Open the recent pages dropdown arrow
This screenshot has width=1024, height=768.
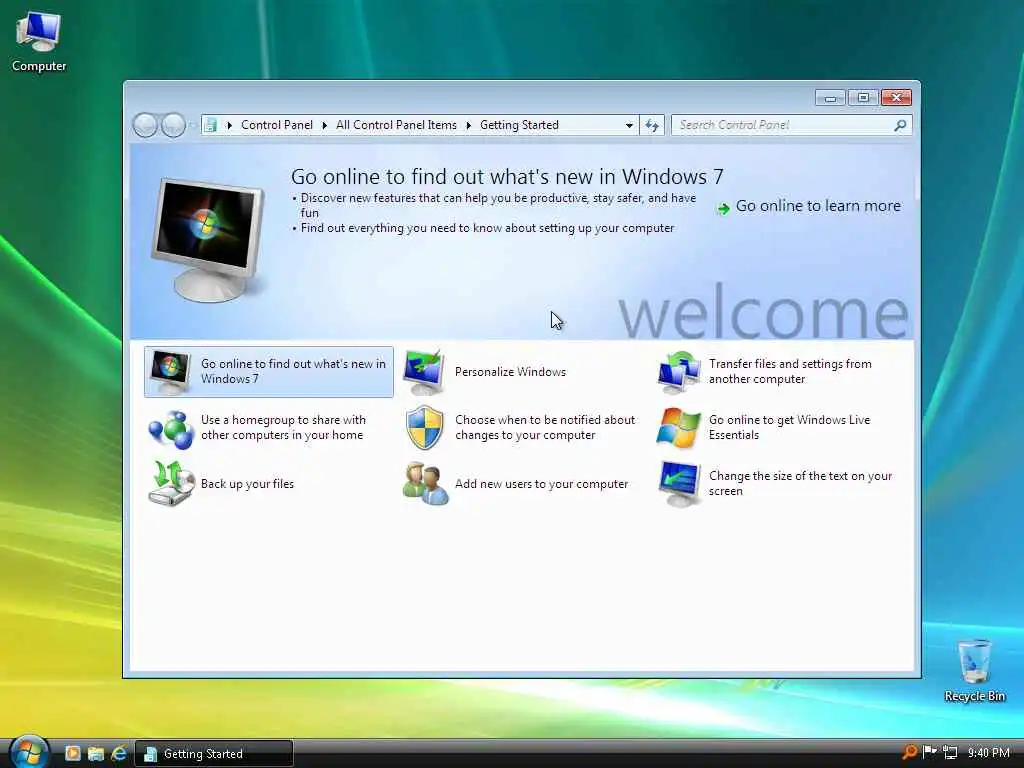point(192,125)
